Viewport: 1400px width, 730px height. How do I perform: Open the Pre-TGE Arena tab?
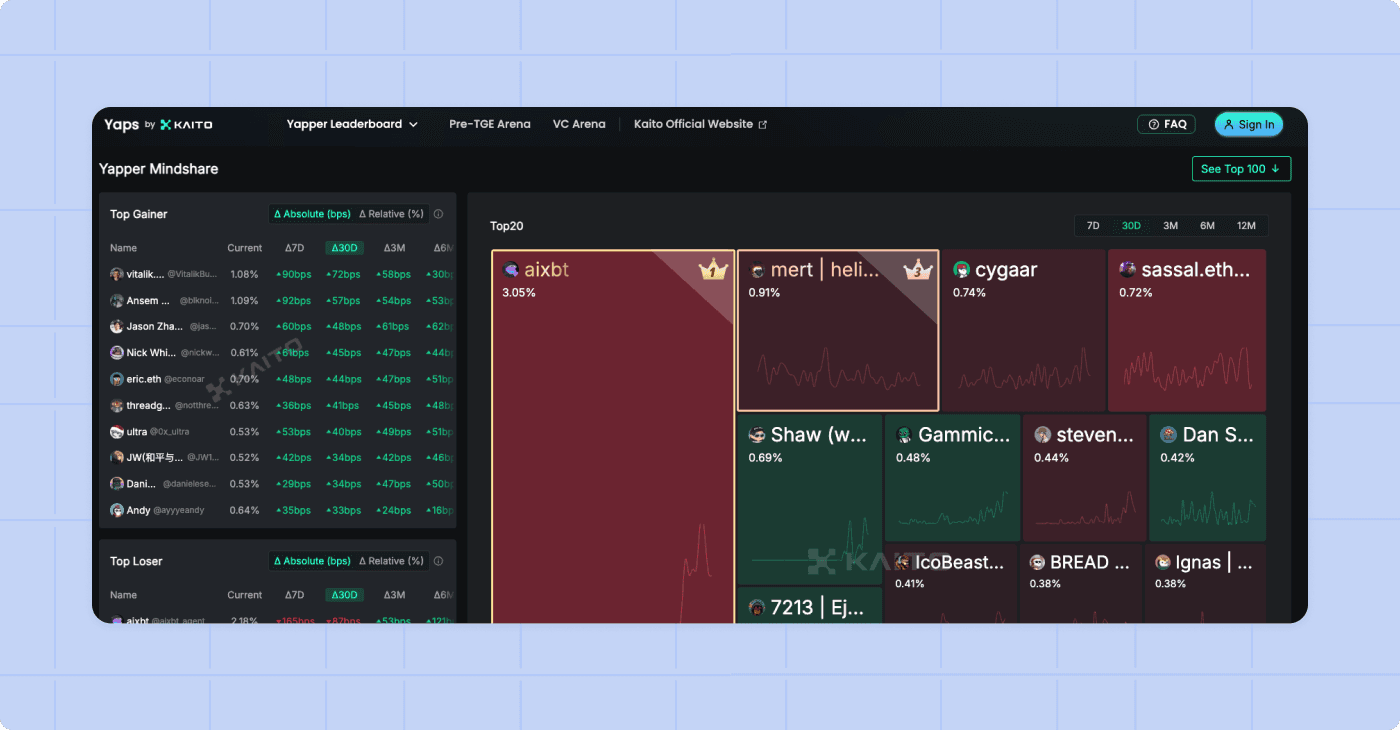tap(490, 125)
